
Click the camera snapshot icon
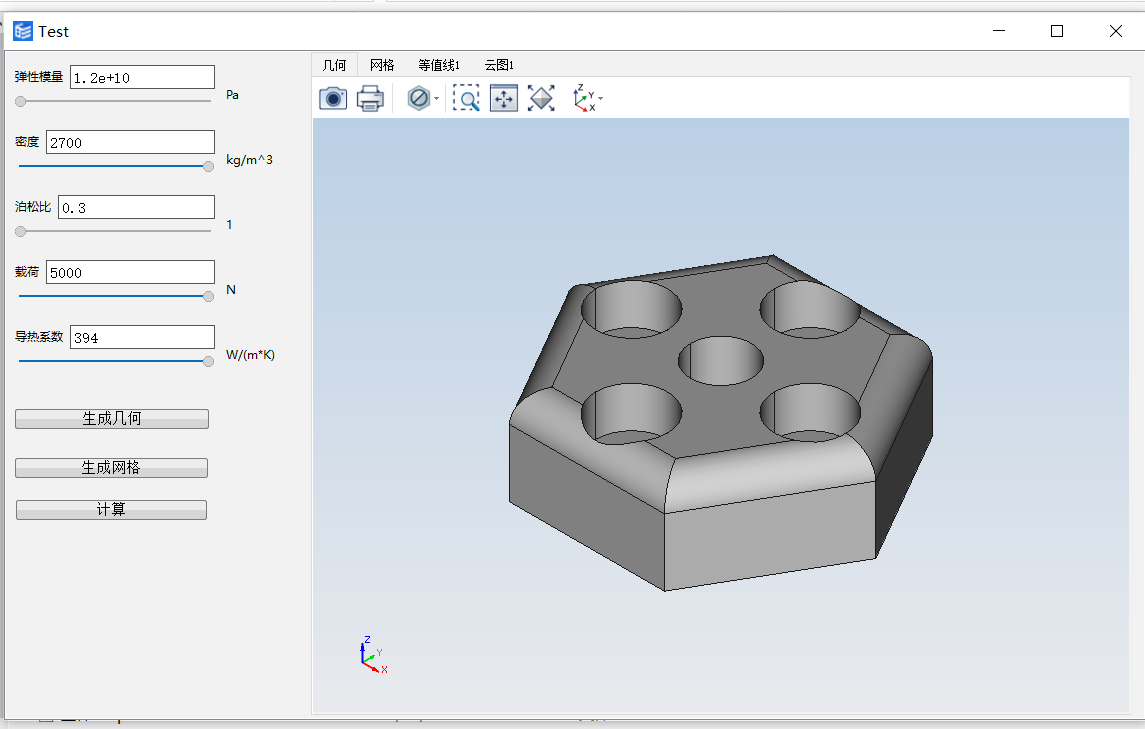333,98
